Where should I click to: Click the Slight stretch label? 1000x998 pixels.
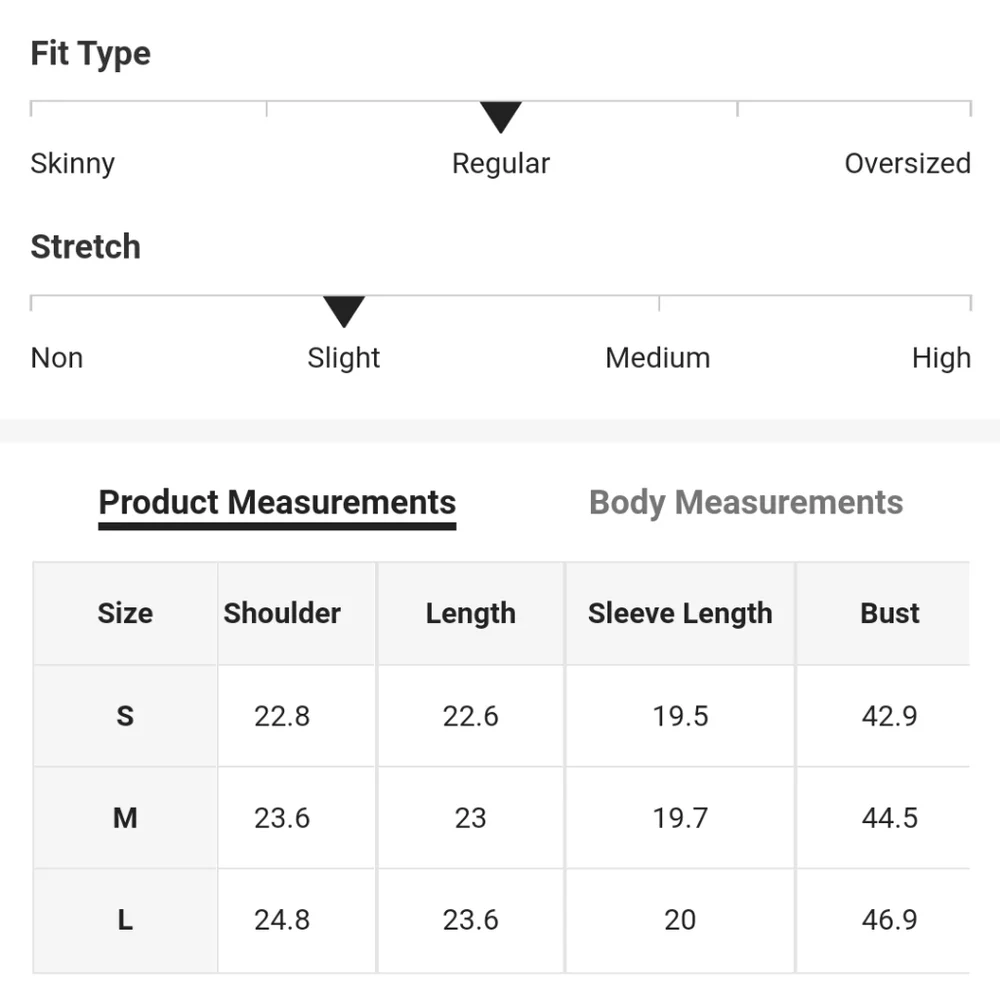(x=344, y=357)
